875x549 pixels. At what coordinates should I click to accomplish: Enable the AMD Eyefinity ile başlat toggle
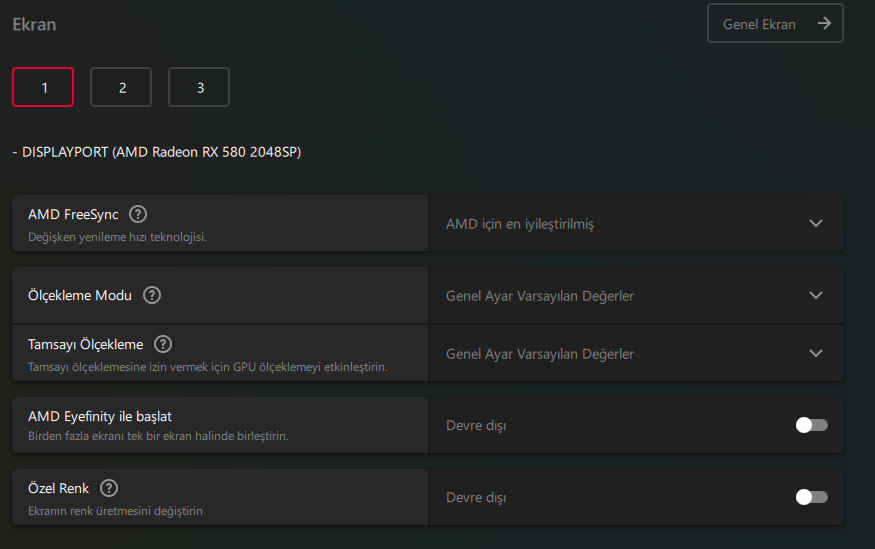(811, 425)
